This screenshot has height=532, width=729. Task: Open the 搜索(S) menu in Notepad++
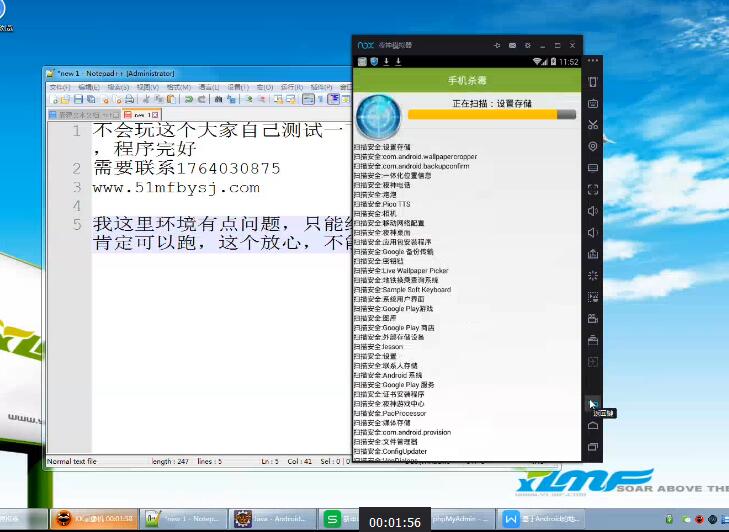(x=118, y=87)
